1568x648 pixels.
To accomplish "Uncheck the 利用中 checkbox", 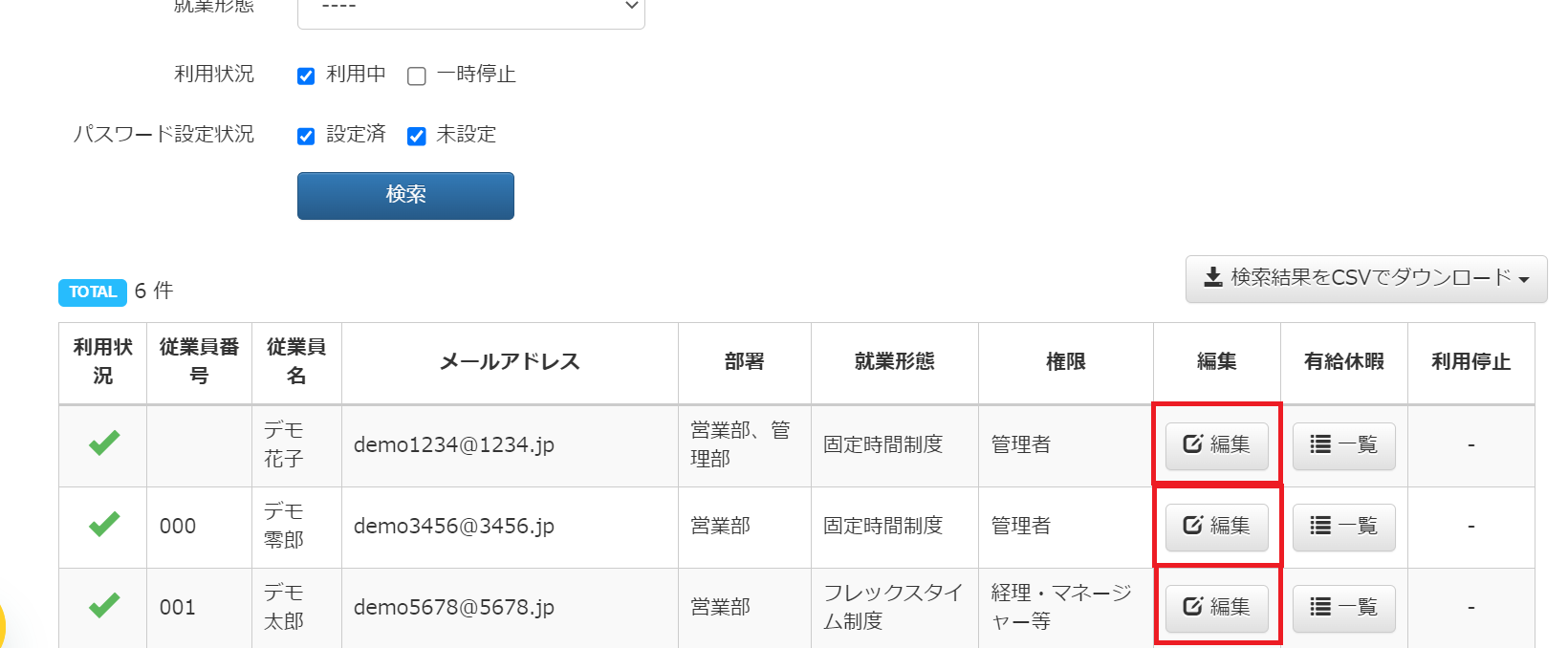I will 306,76.
